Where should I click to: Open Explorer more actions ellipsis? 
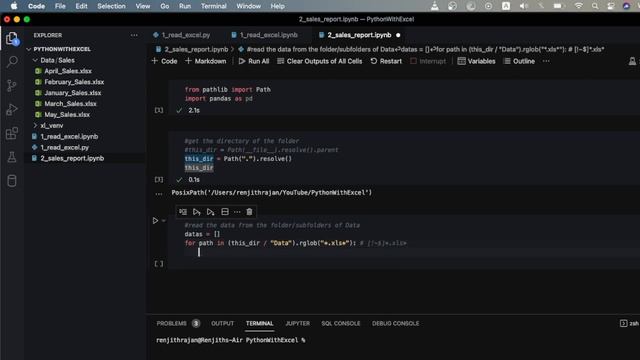[134, 36]
